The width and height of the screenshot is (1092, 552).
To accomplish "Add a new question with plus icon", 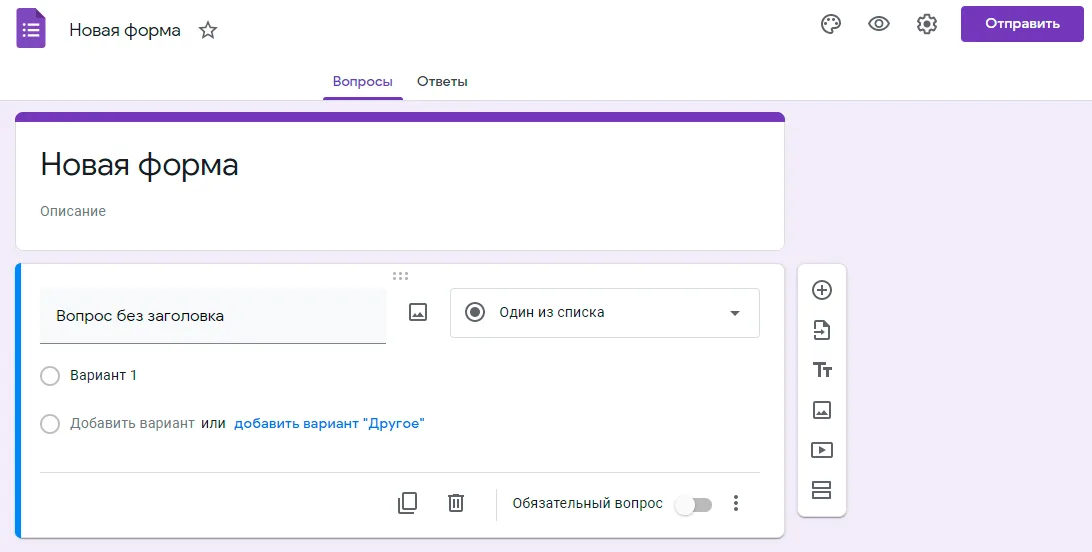I will 822,290.
